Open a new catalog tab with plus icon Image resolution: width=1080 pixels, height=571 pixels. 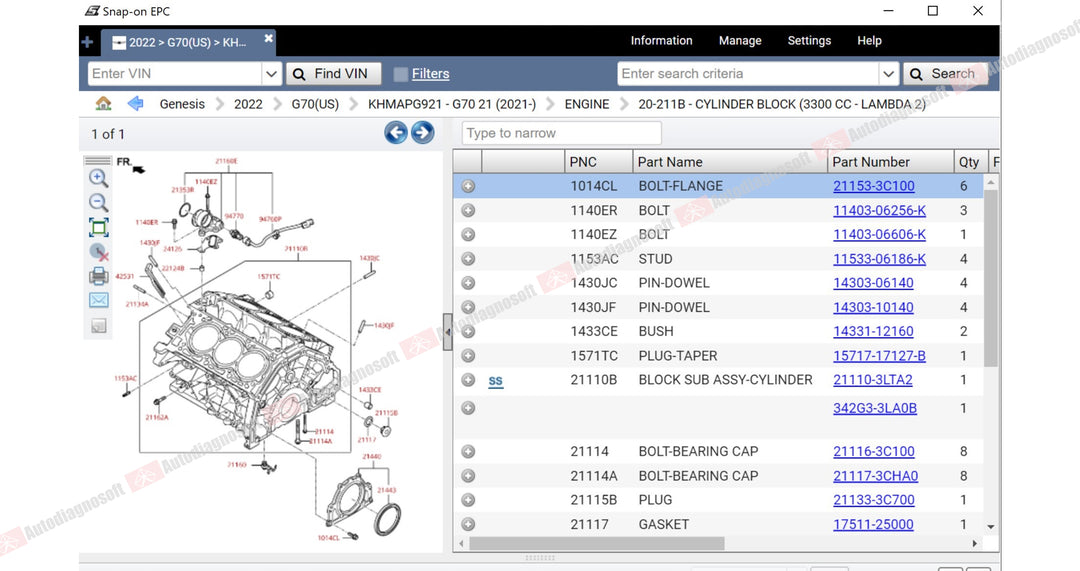tap(87, 42)
